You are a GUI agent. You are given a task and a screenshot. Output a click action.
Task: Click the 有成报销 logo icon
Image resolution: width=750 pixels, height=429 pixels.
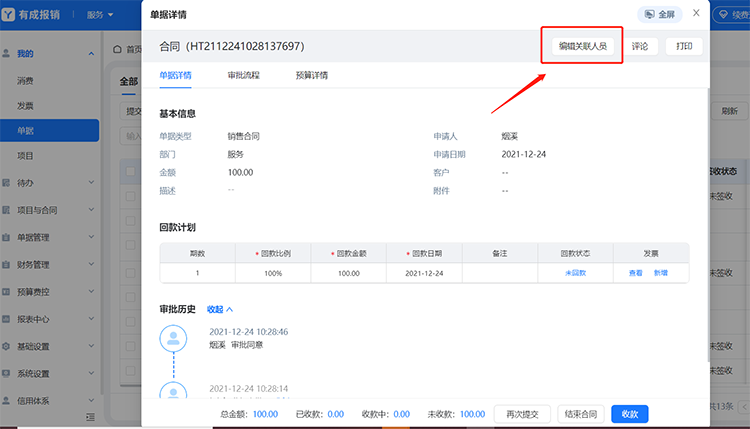tap(10, 16)
